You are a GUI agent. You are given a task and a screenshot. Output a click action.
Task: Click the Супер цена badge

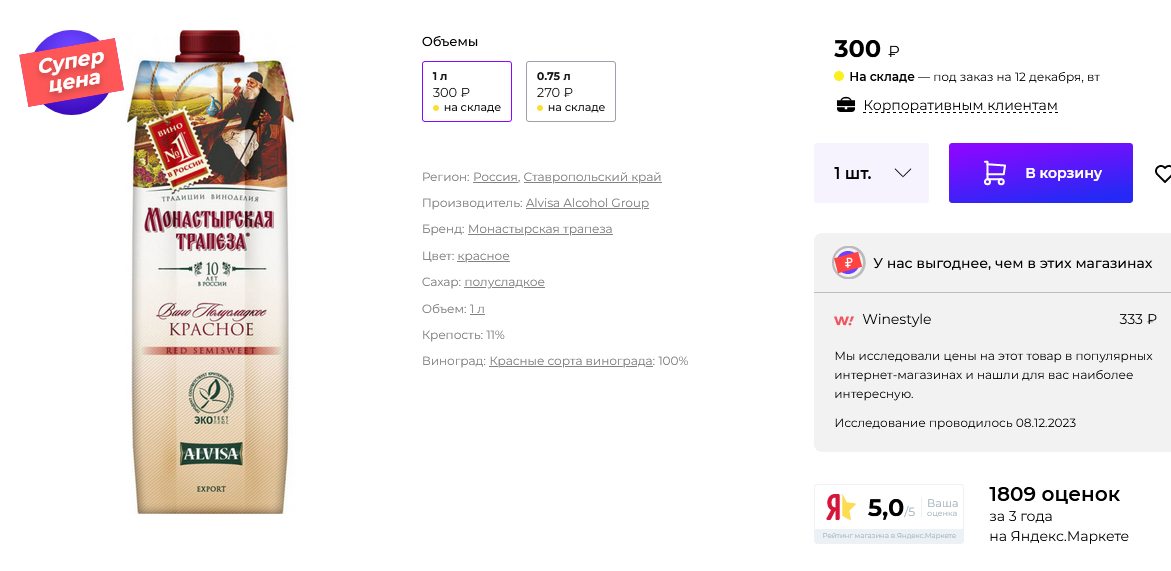click(71, 72)
